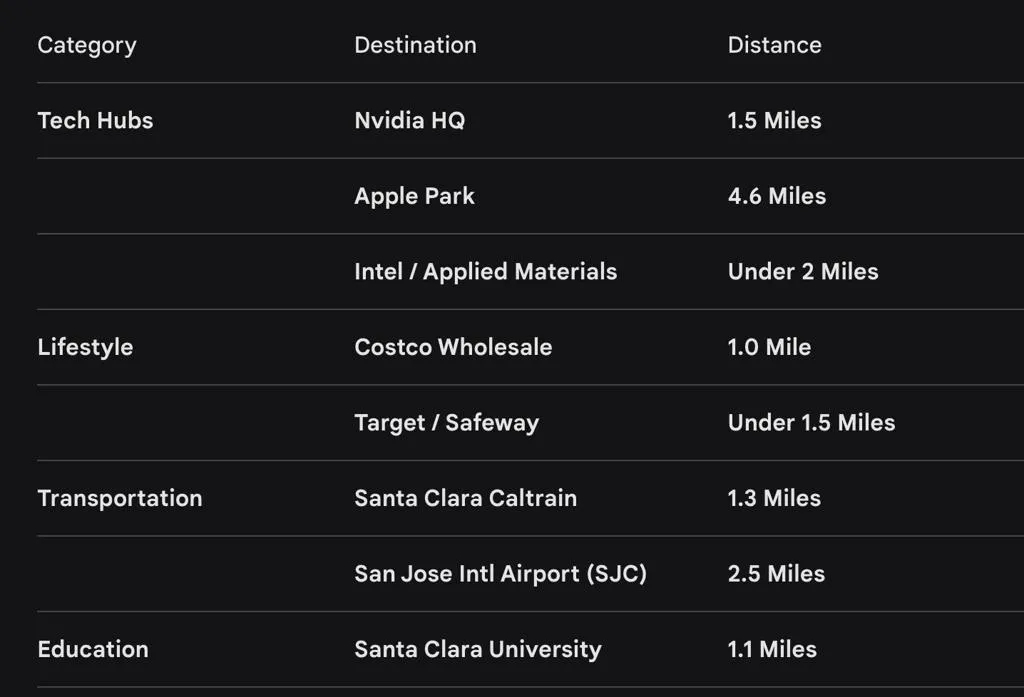Click the Santa Clara University destination
1024x697 pixels.
(x=478, y=649)
